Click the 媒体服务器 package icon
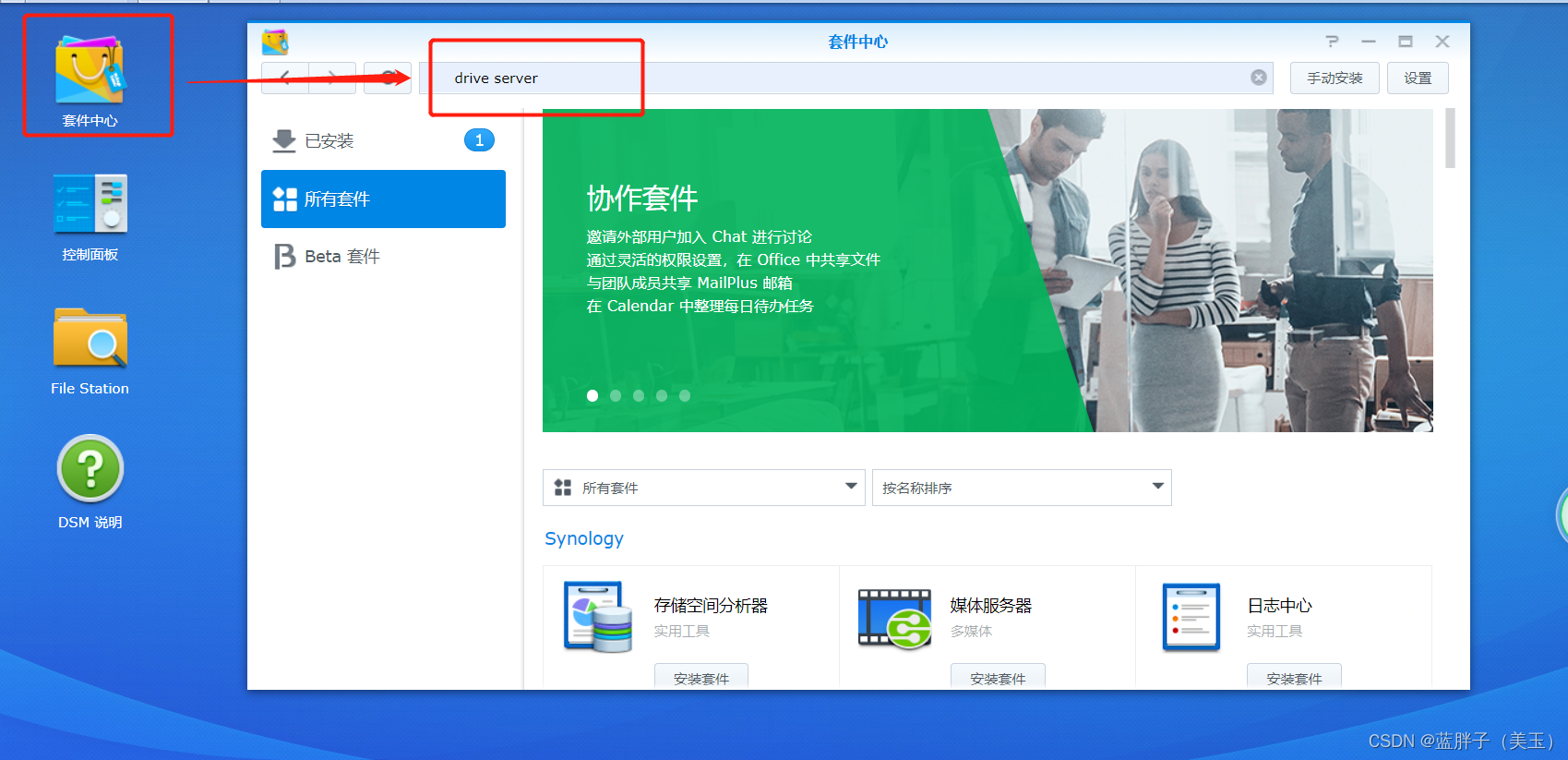The height and width of the screenshot is (760, 1568). click(894, 619)
